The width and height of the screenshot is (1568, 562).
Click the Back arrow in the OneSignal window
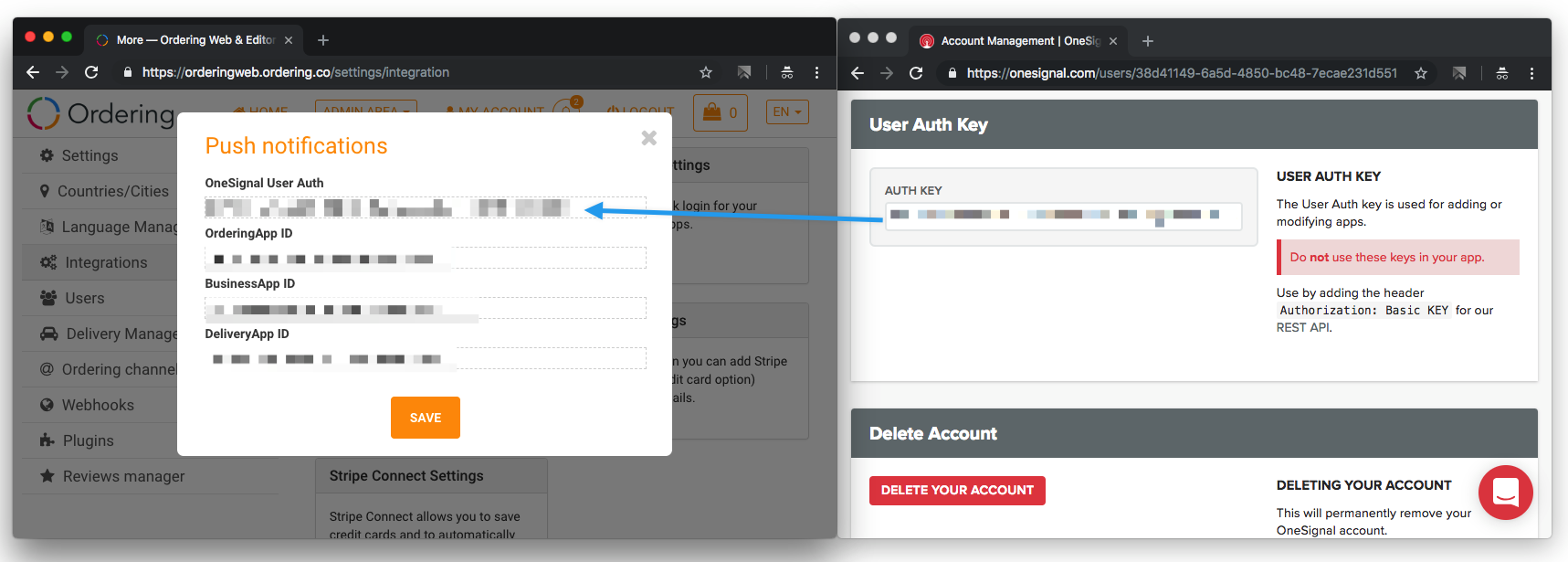point(858,73)
